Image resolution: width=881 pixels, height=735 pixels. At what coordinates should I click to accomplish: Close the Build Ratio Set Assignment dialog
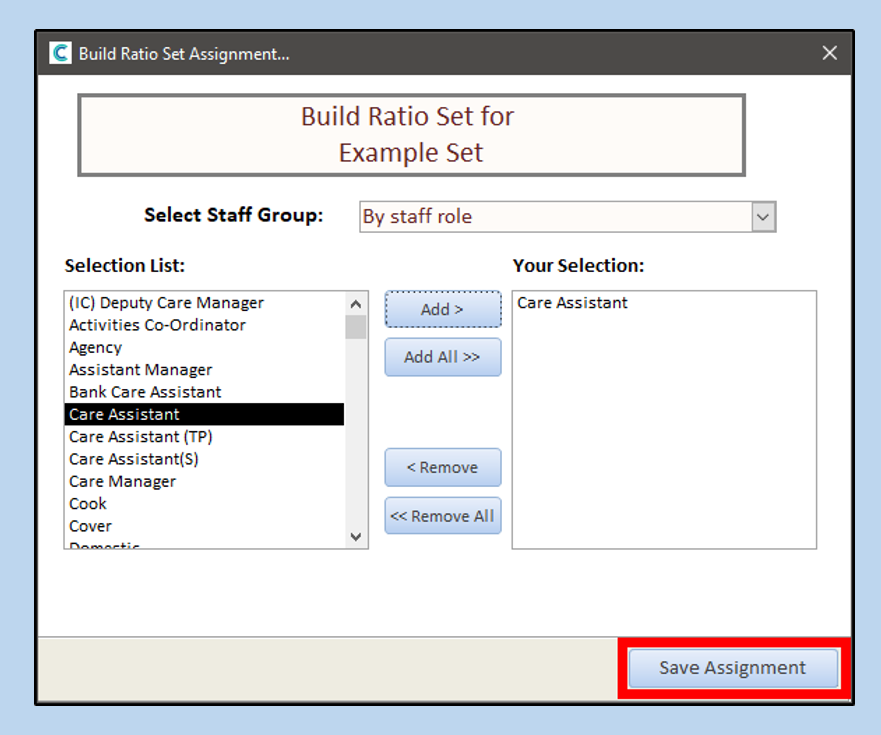pyautogui.click(x=829, y=54)
